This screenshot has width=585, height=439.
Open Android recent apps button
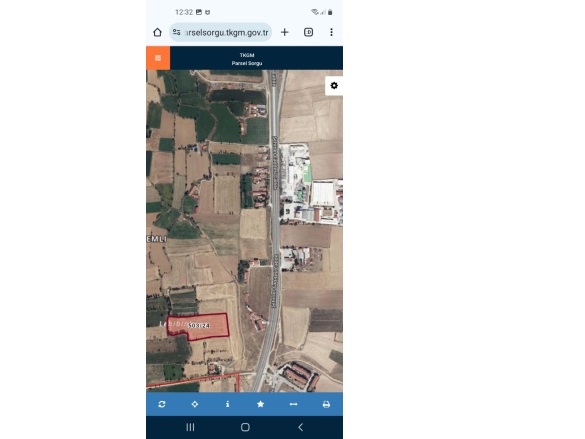pos(190,427)
